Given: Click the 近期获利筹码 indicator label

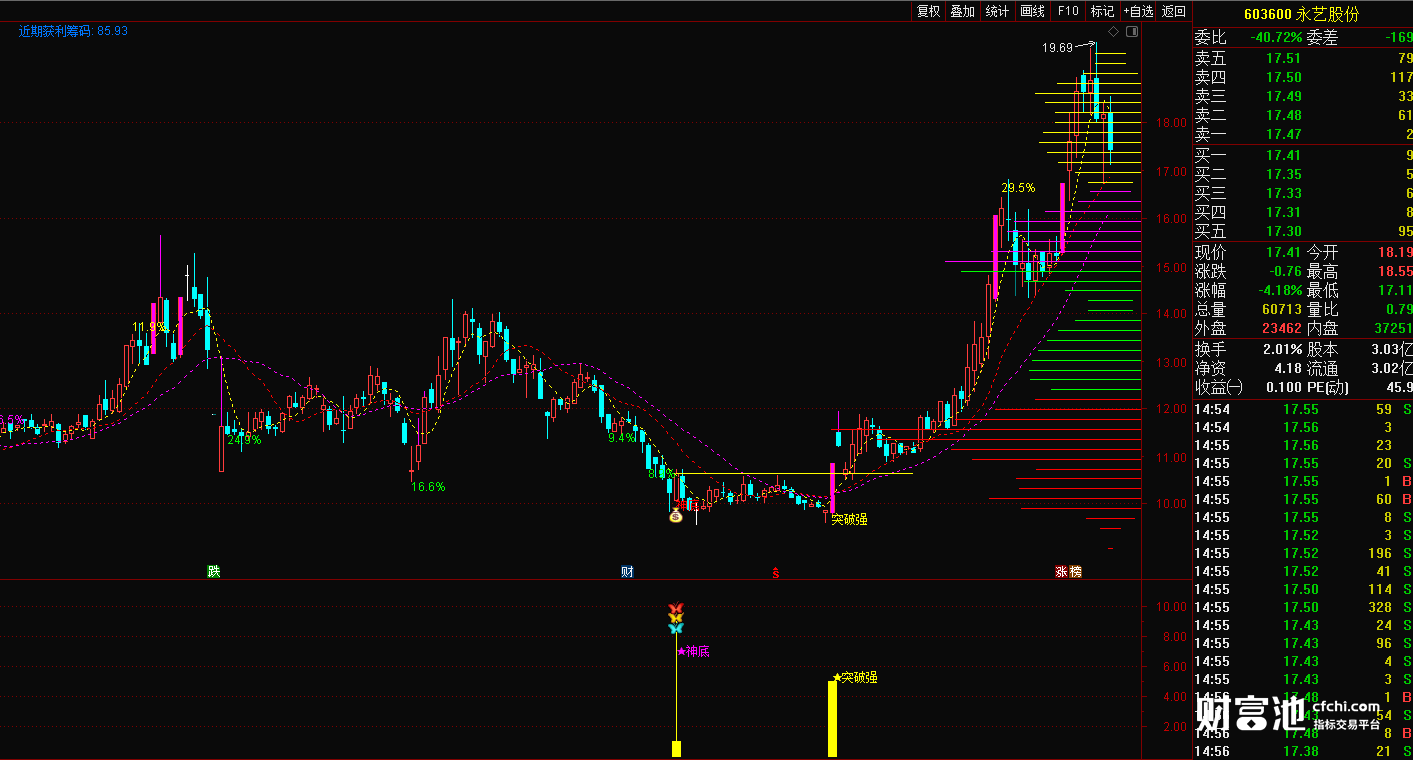Looking at the screenshot, I should 73,31.
